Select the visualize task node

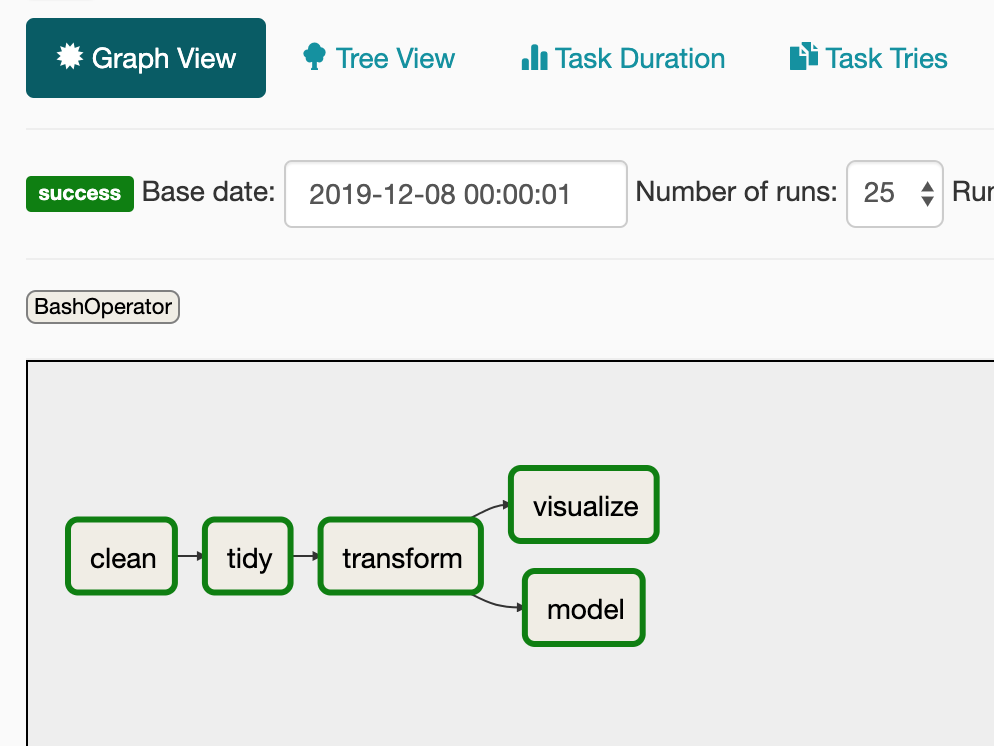point(584,505)
